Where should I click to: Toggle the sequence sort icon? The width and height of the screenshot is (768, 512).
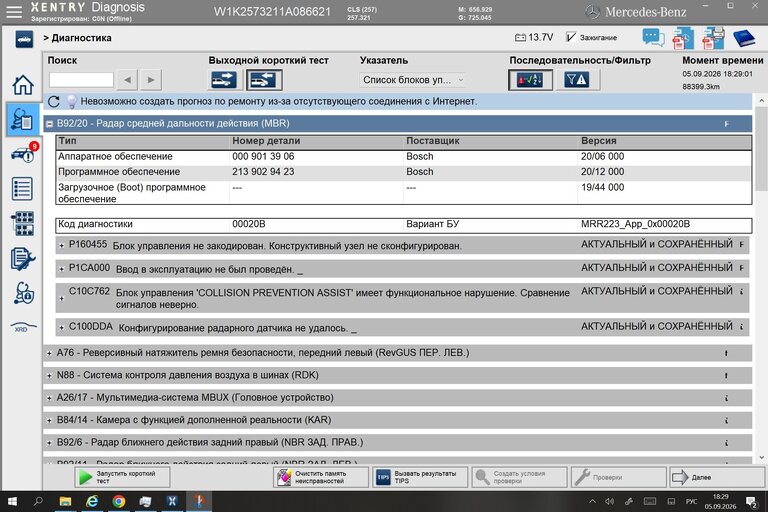530,80
